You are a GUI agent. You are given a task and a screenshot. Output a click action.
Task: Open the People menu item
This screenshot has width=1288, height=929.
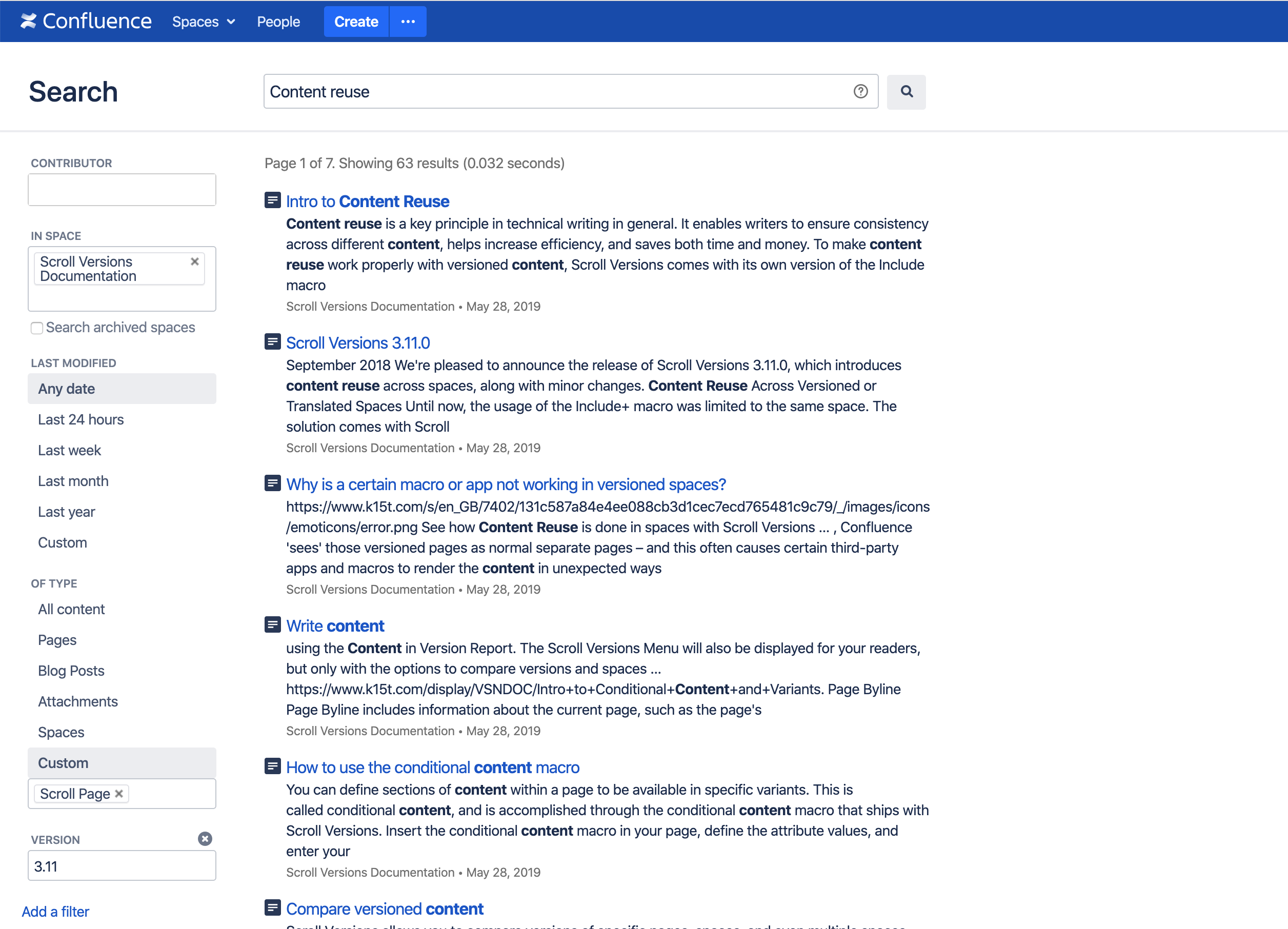pos(278,22)
